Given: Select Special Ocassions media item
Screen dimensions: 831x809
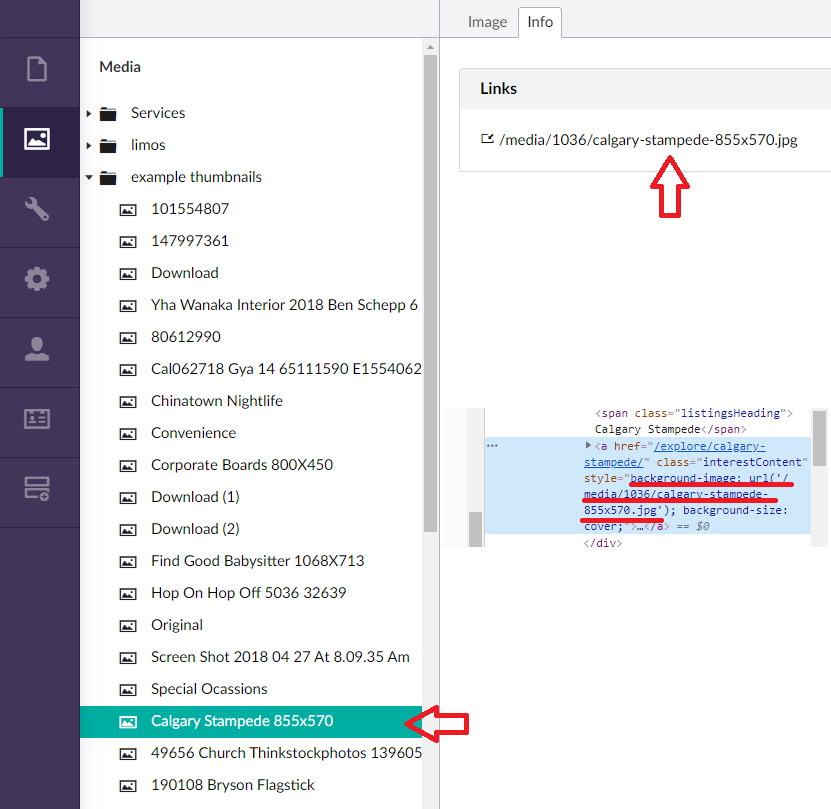Looking at the screenshot, I should click(x=209, y=689).
